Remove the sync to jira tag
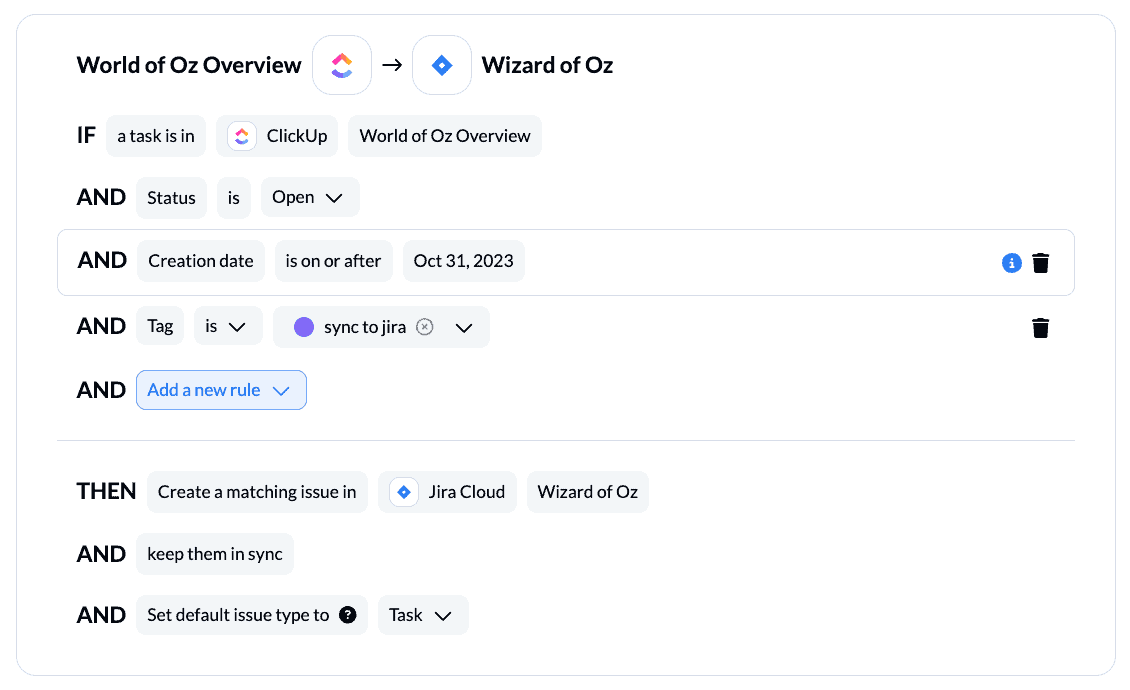 (x=425, y=327)
